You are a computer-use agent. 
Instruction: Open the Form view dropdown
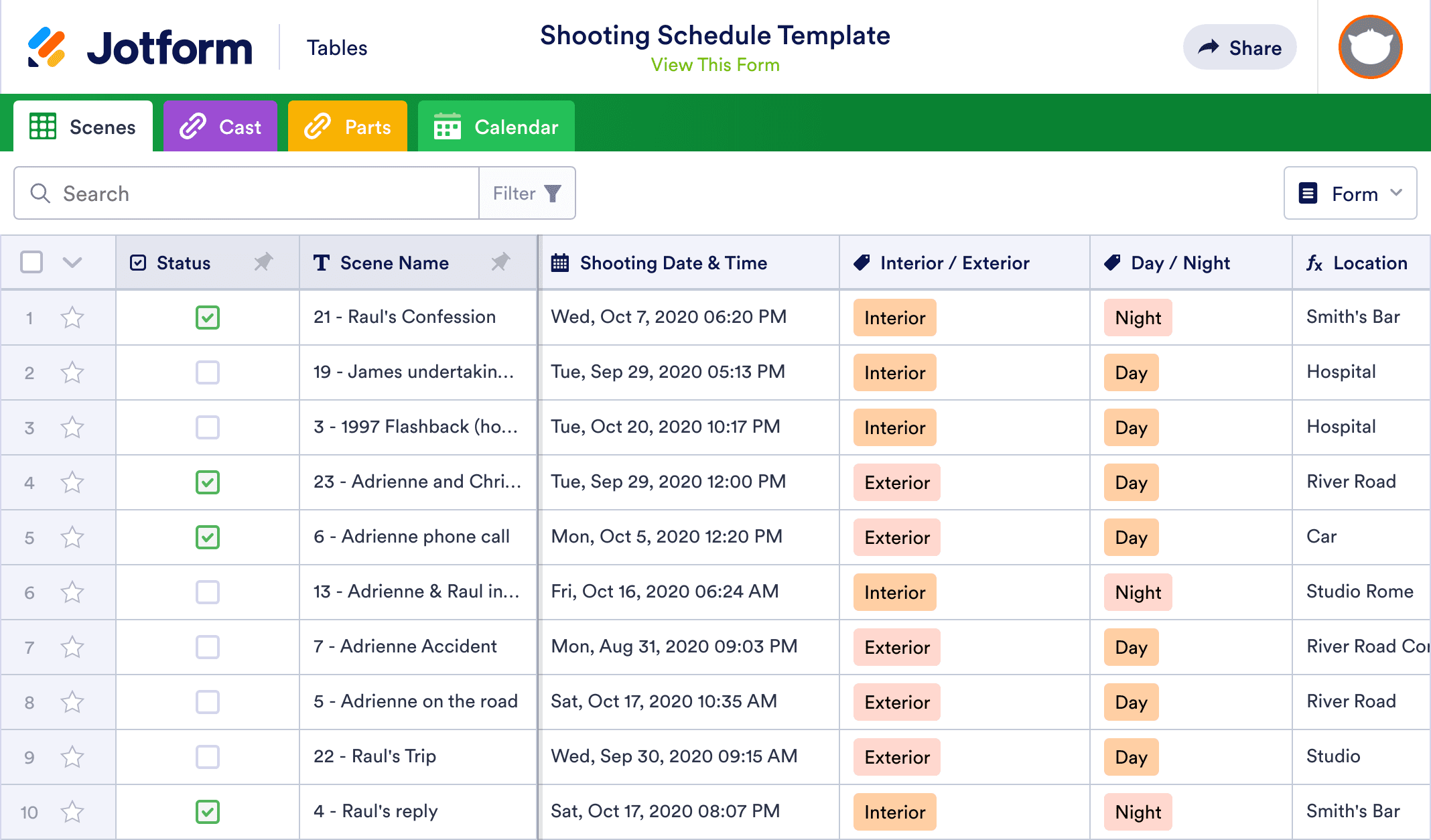tap(1349, 193)
